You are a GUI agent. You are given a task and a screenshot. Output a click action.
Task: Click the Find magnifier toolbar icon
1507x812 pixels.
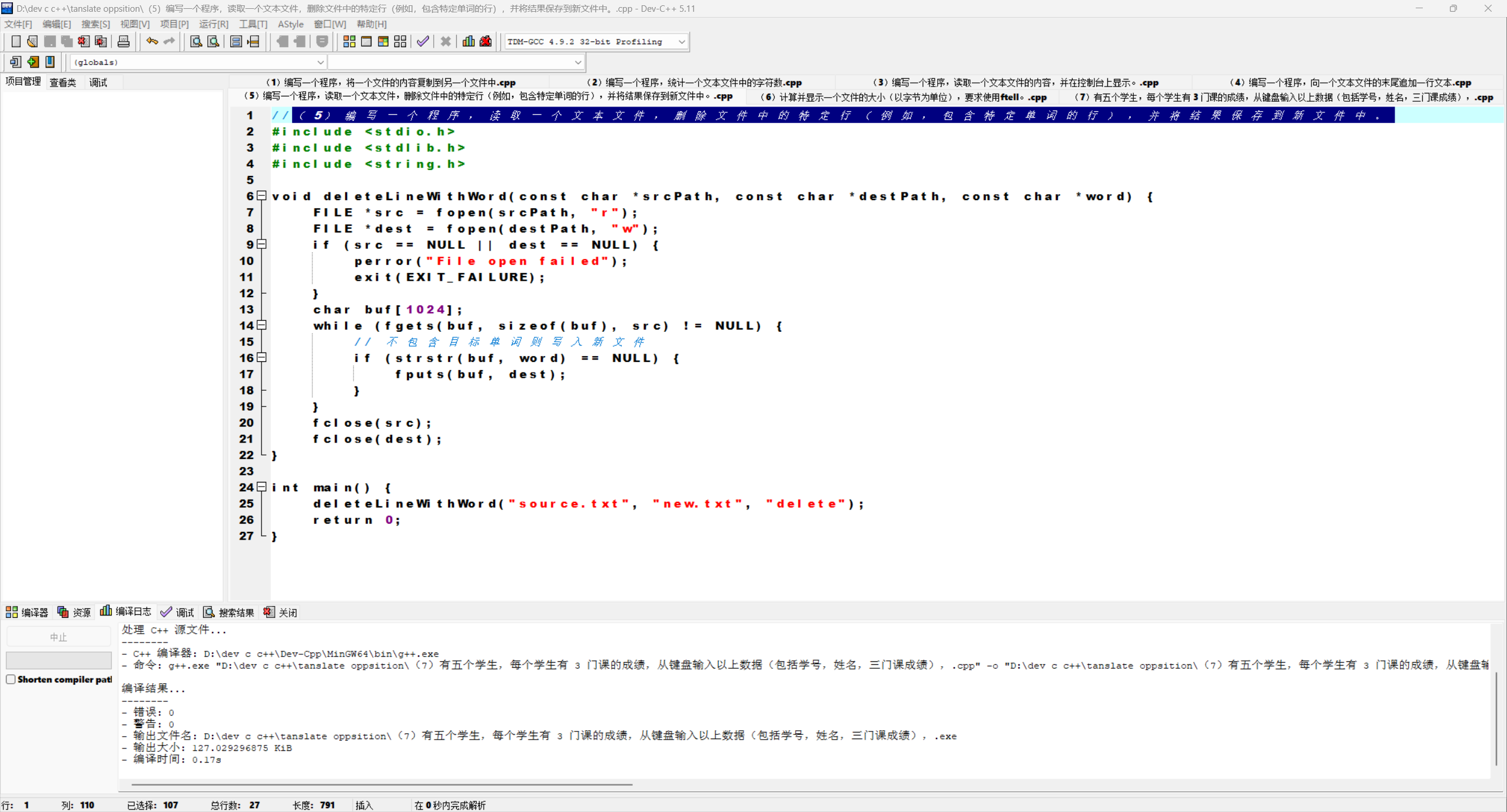(196, 41)
